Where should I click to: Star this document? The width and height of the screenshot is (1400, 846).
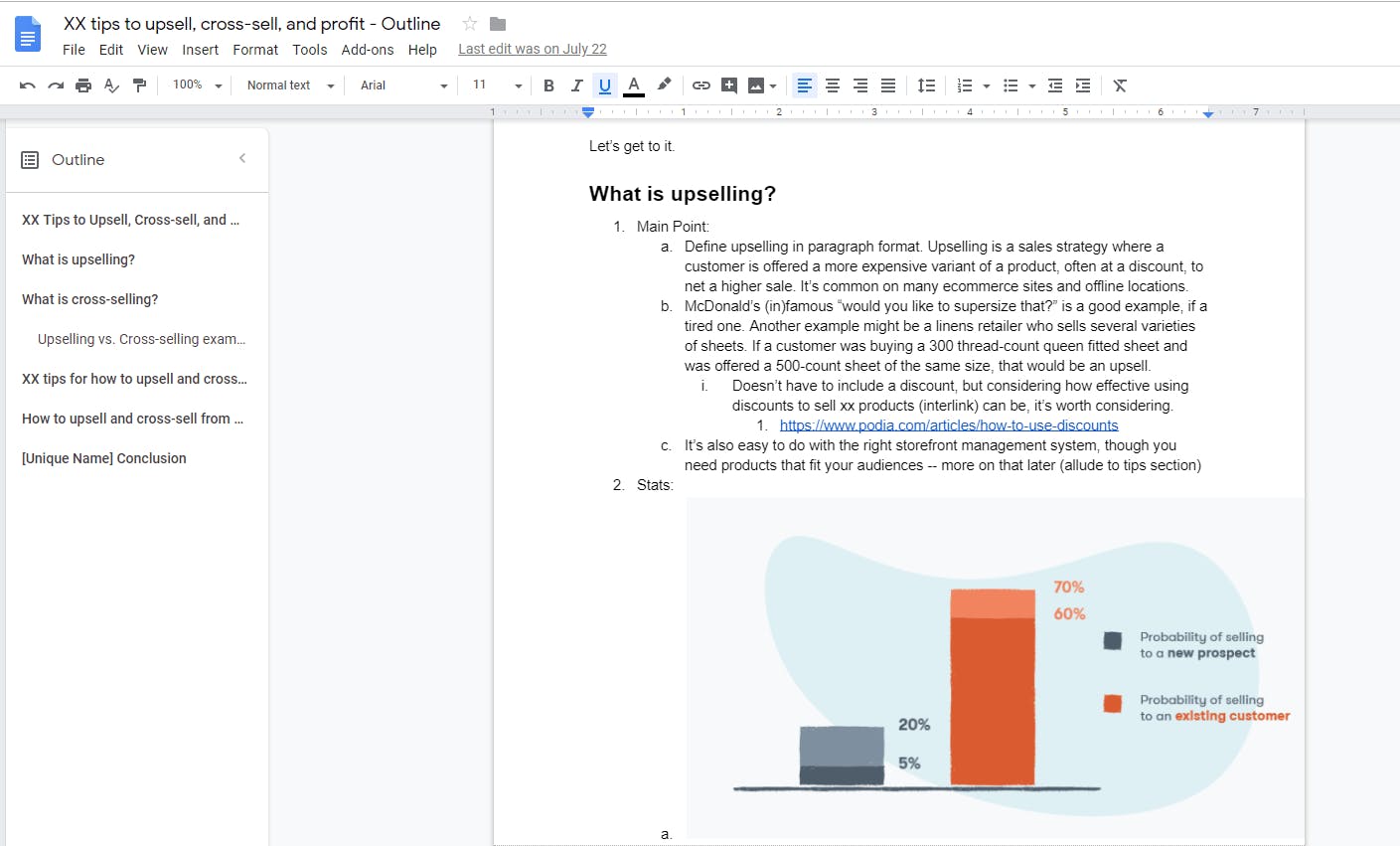pos(470,24)
